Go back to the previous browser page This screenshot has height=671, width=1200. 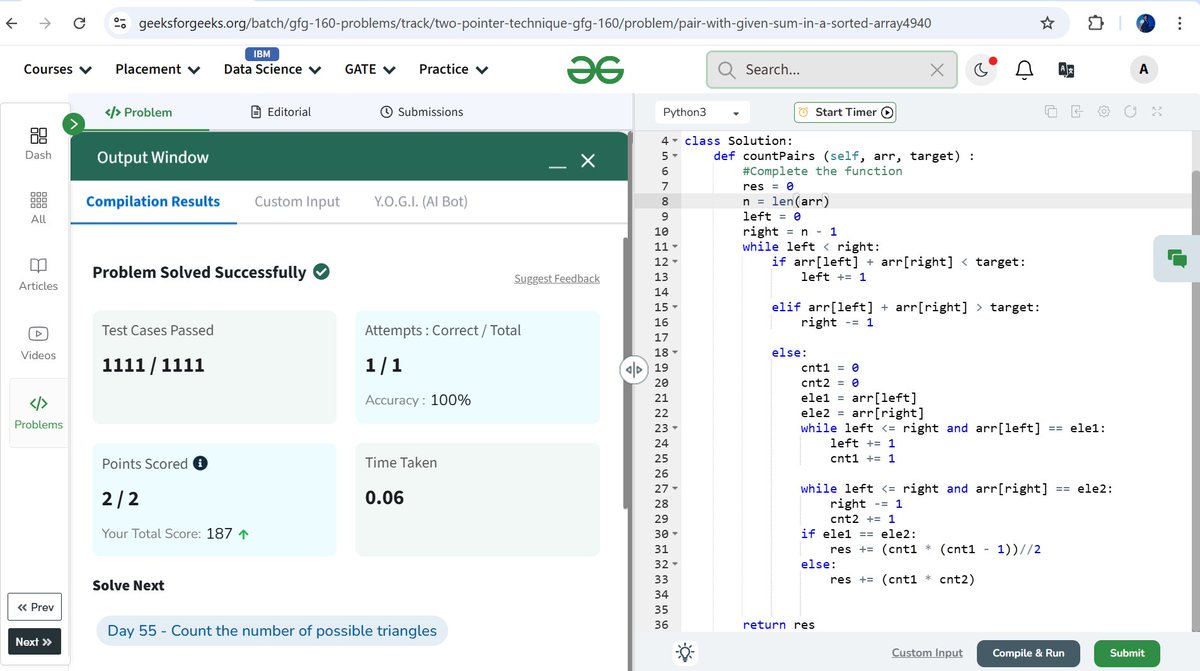pos(12,23)
